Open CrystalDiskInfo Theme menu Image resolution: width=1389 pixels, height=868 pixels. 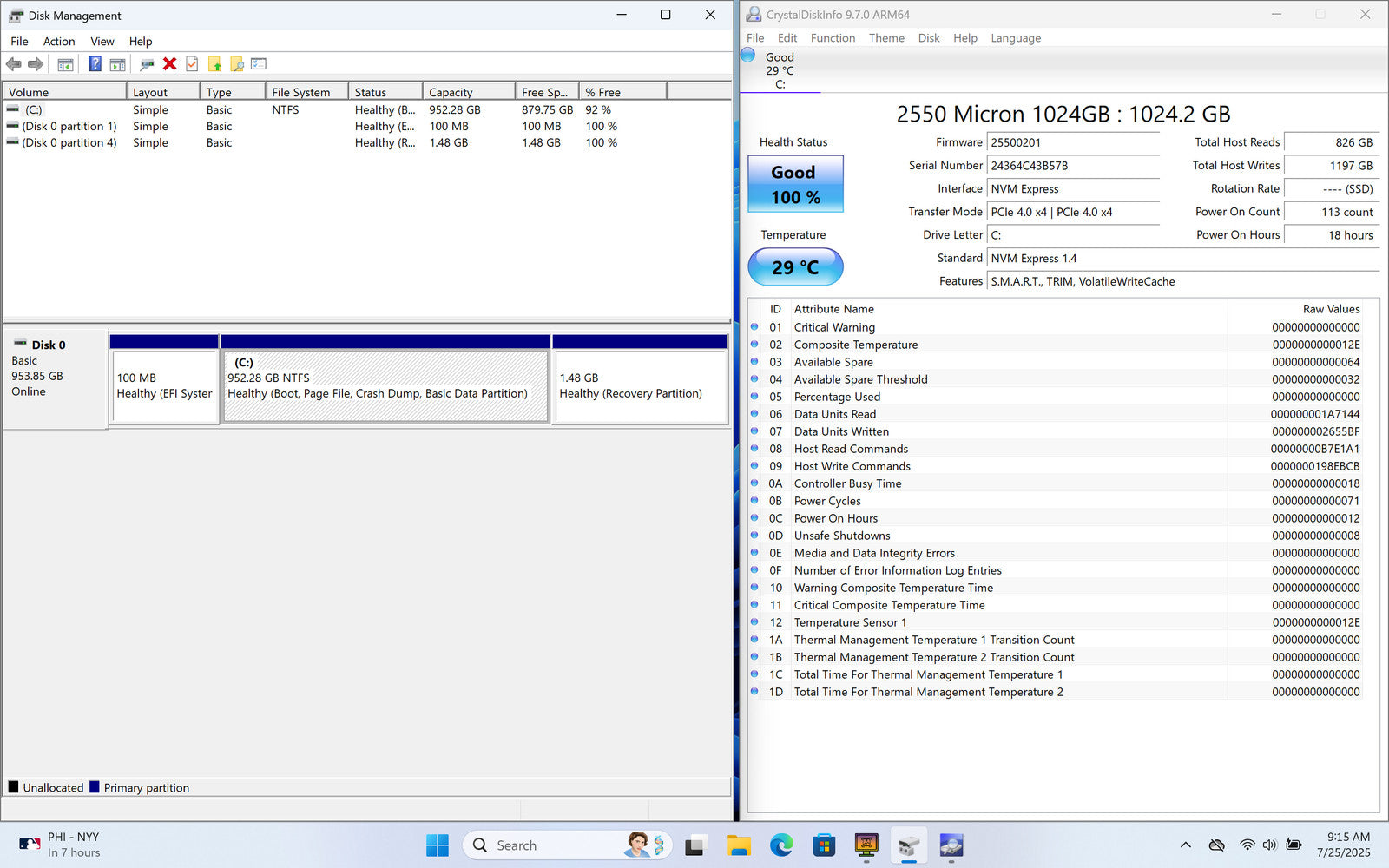886,38
